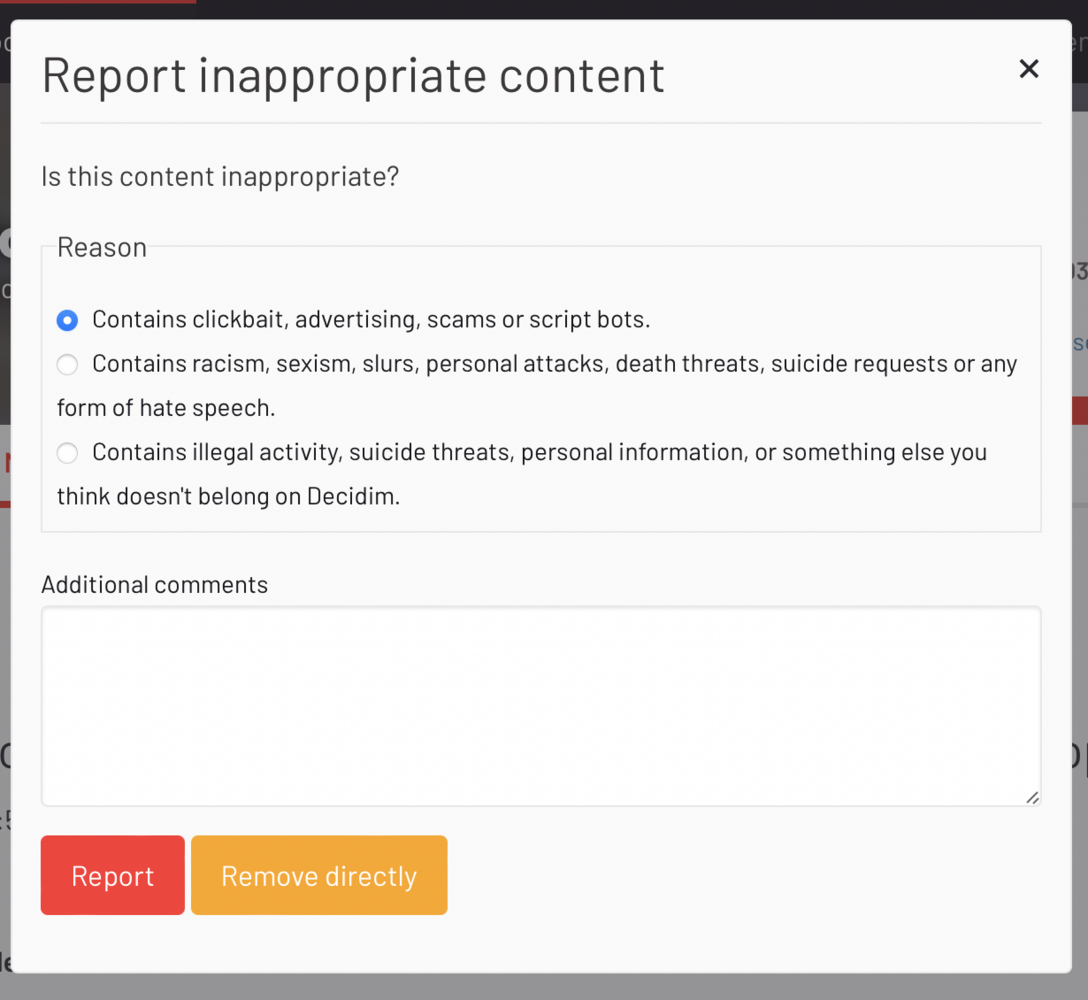Image resolution: width=1088 pixels, height=1000 pixels.
Task: Select the clickbait and advertising radio button
Action: [67, 320]
